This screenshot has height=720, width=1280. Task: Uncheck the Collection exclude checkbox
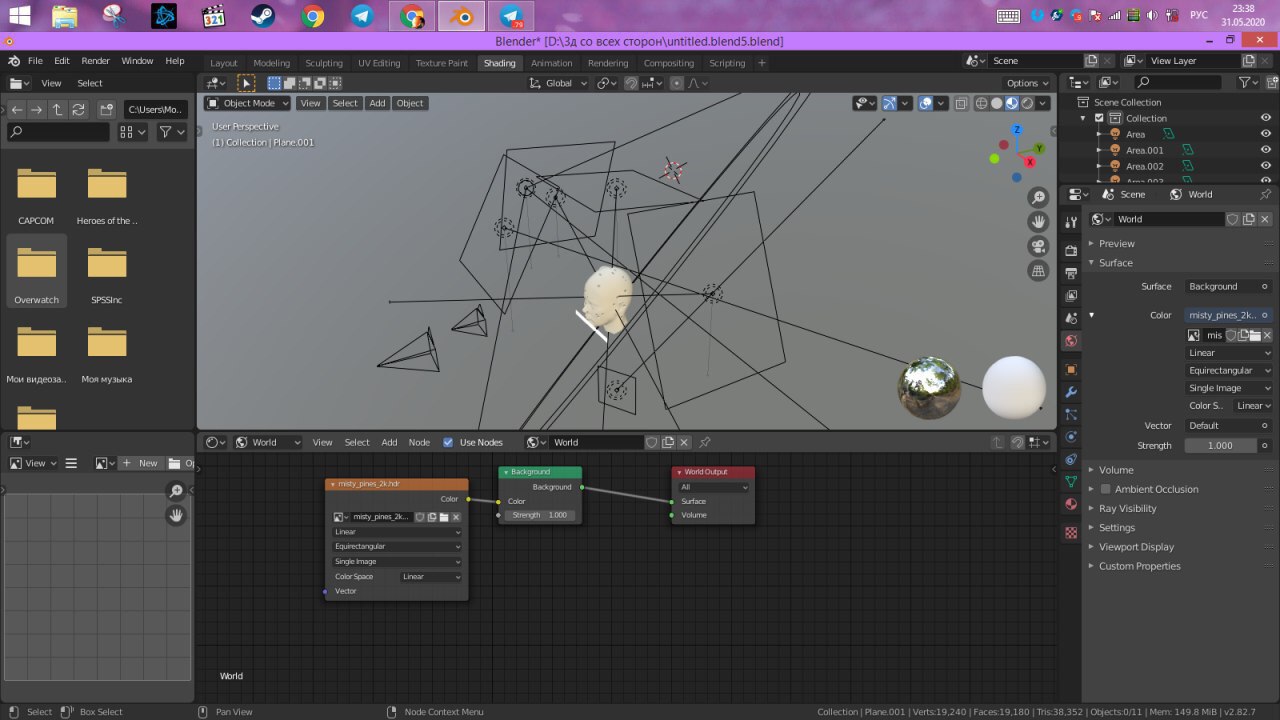1099,118
